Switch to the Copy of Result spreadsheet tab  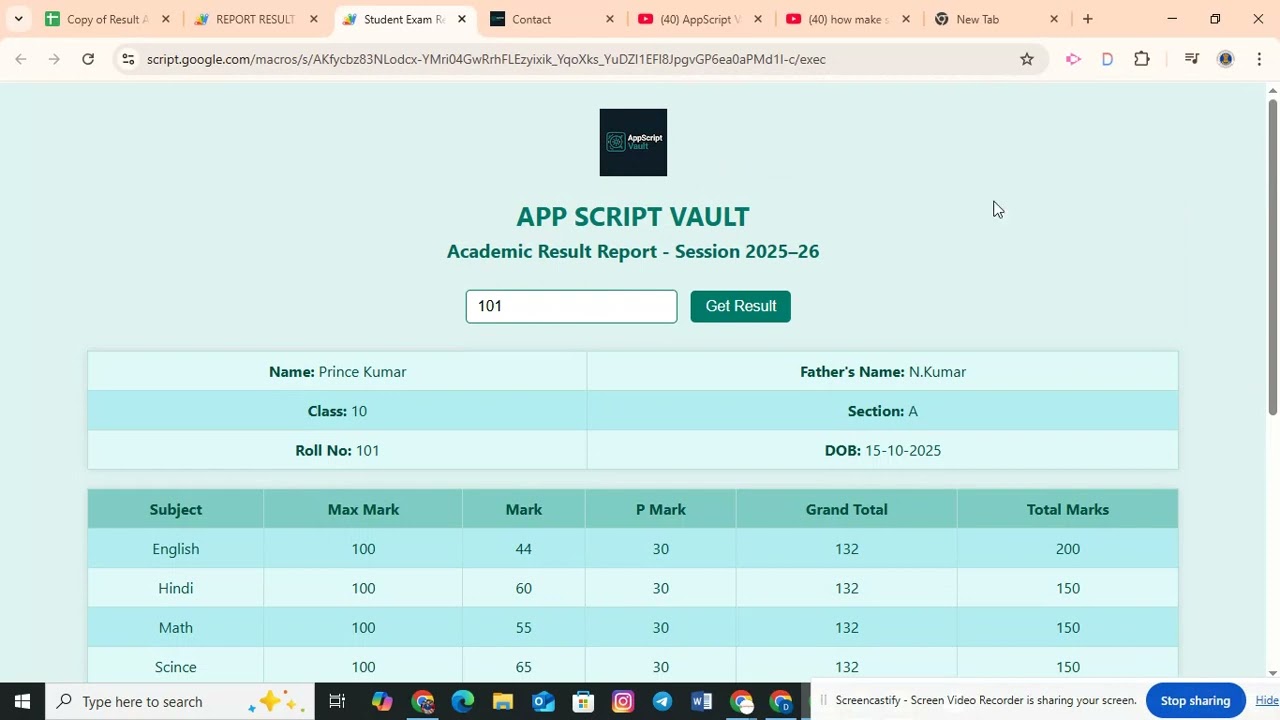click(107, 19)
